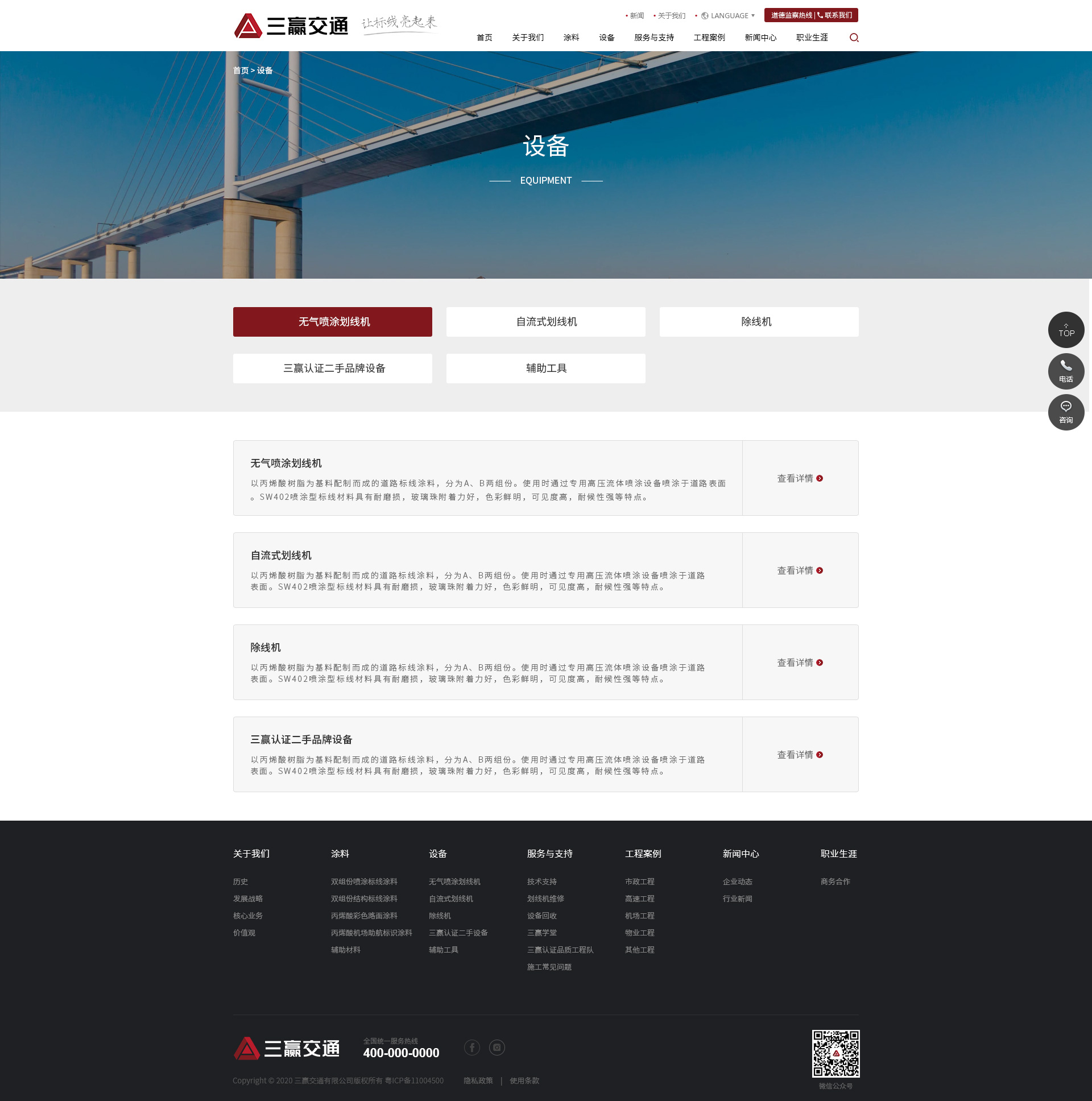Screen dimensions: 1092x1101
Task: Click 首页 in the breadcrumb
Action: pyautogui.click(x=241, y=71)
